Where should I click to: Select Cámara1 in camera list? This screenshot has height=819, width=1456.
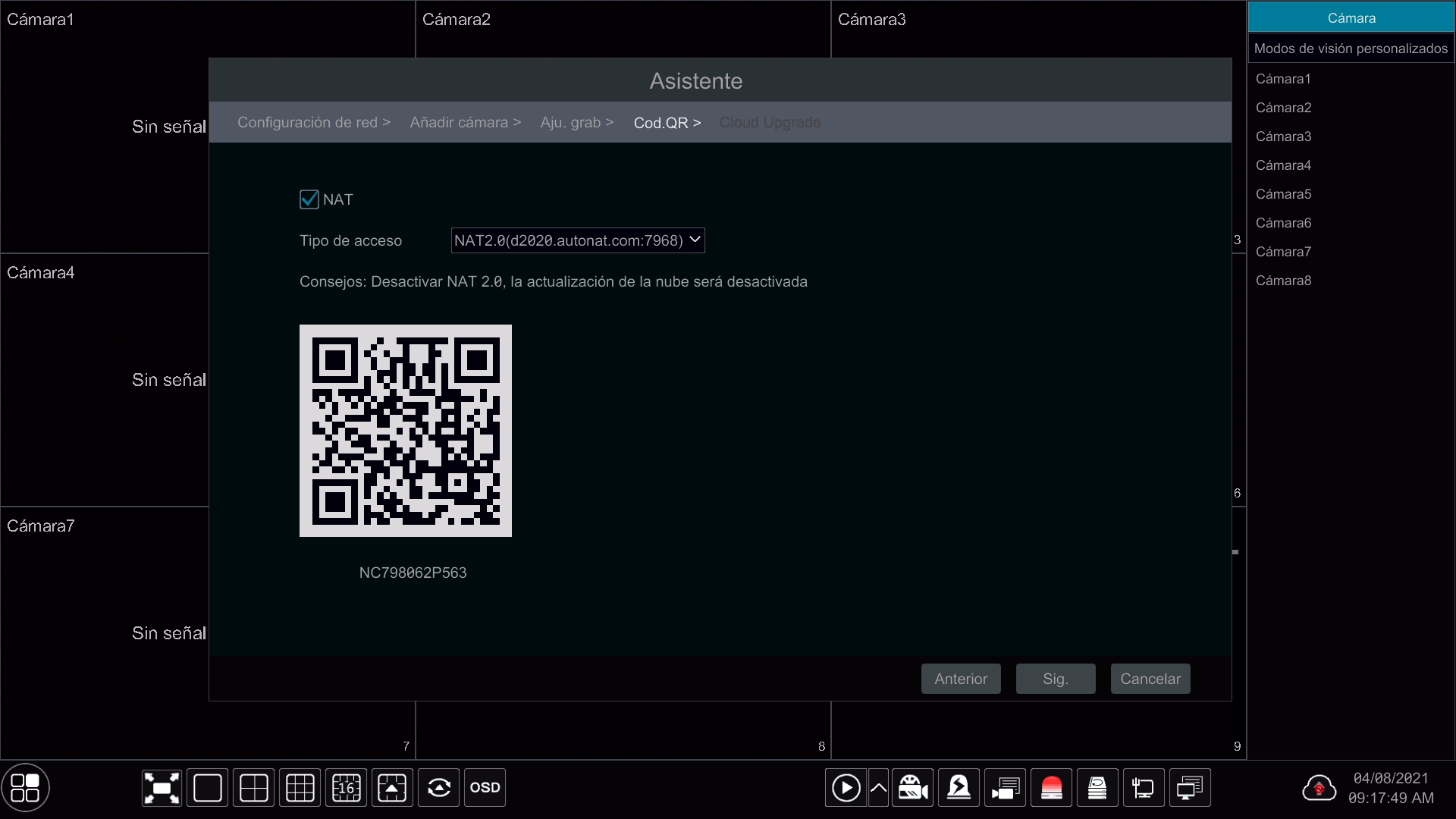tap(1283, 79)
